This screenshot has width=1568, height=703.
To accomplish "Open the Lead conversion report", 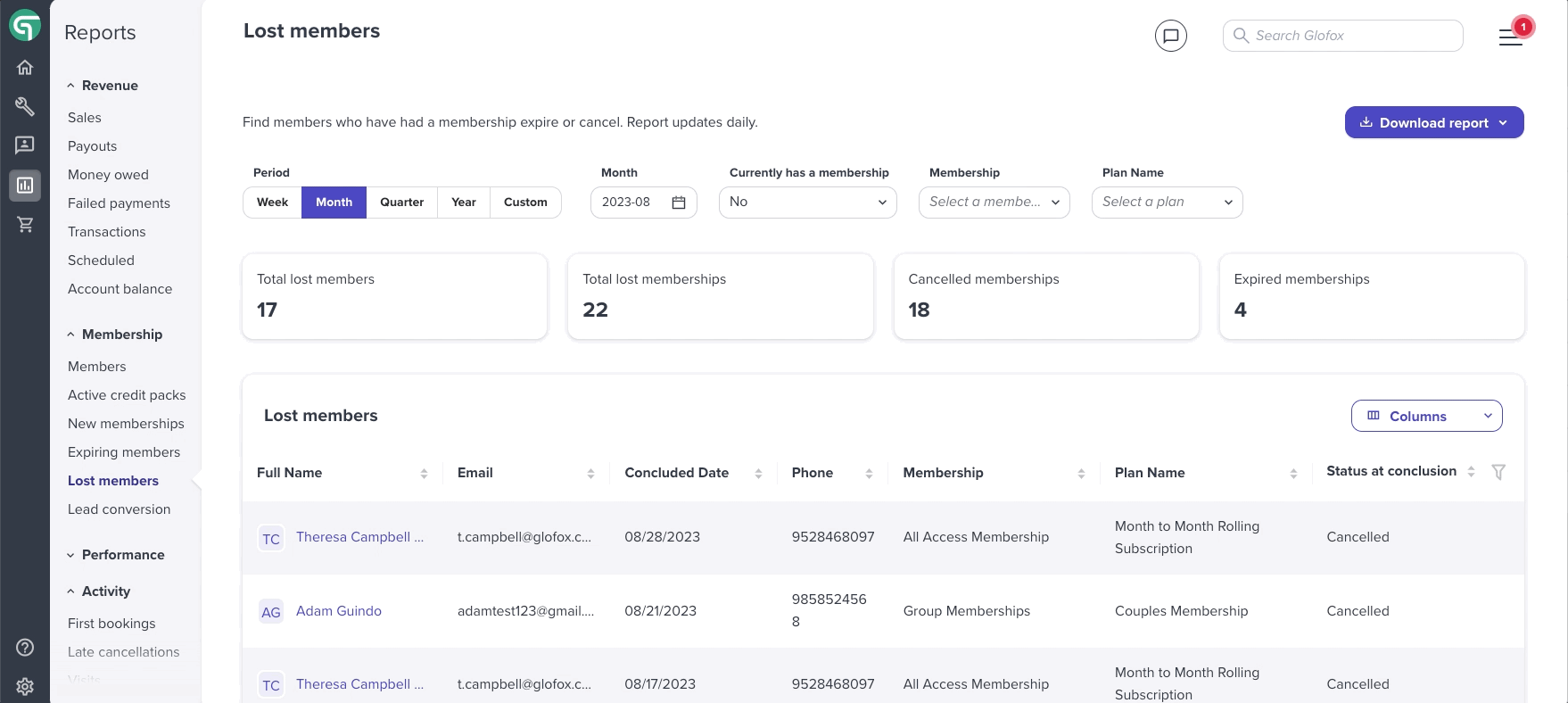I will [119, 509].
